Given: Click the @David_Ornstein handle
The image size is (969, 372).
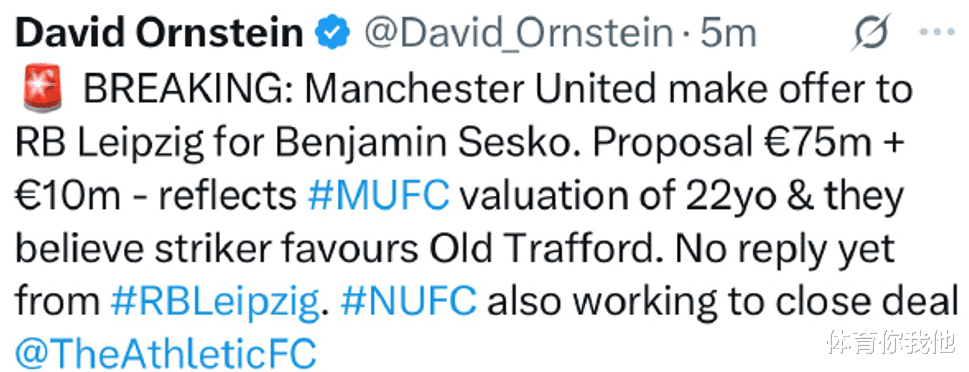Looking at the screenshot, I should pos(517,33).
